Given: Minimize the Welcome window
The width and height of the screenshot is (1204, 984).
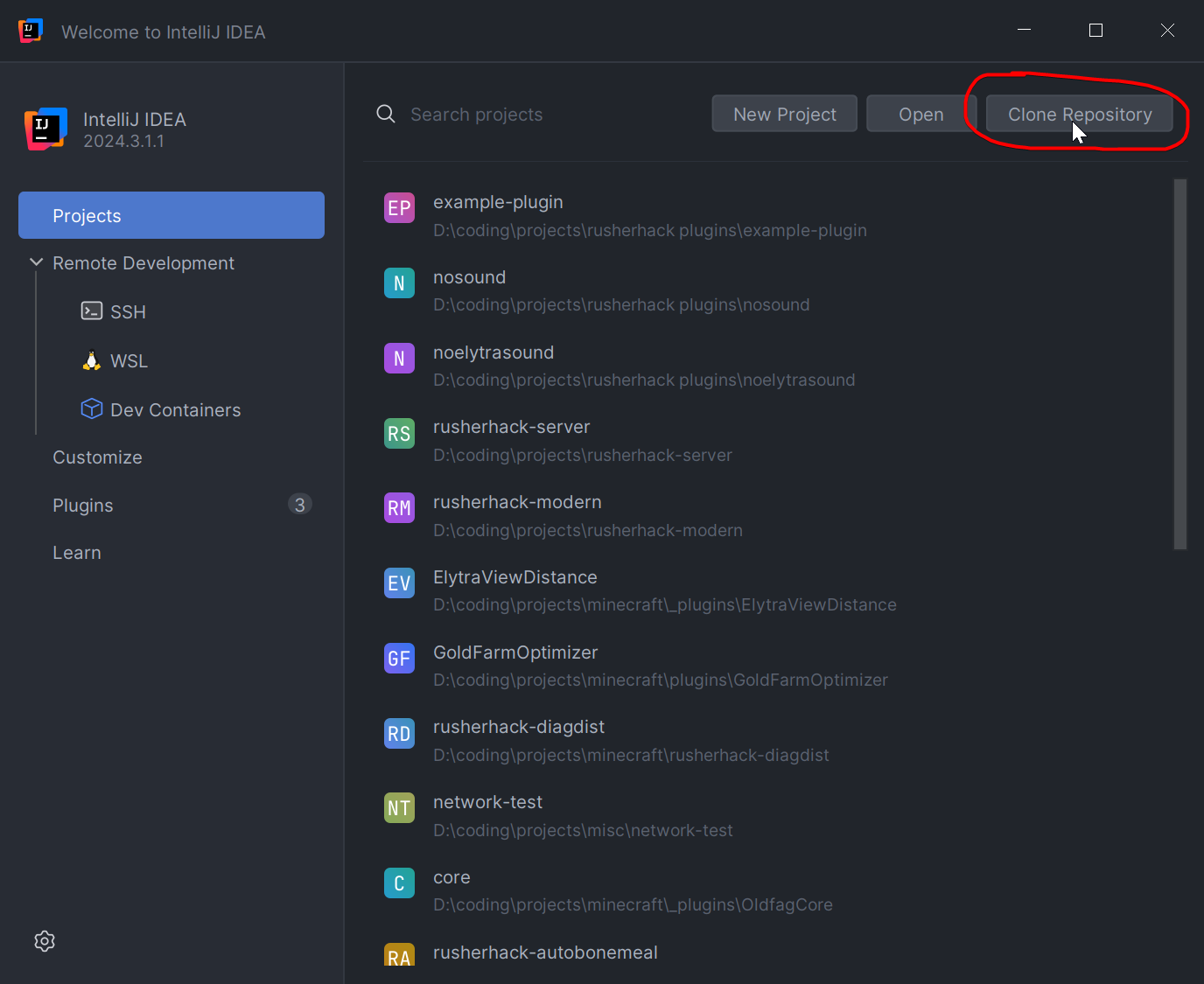Looking at the screenshot, I should point(1024,30).
